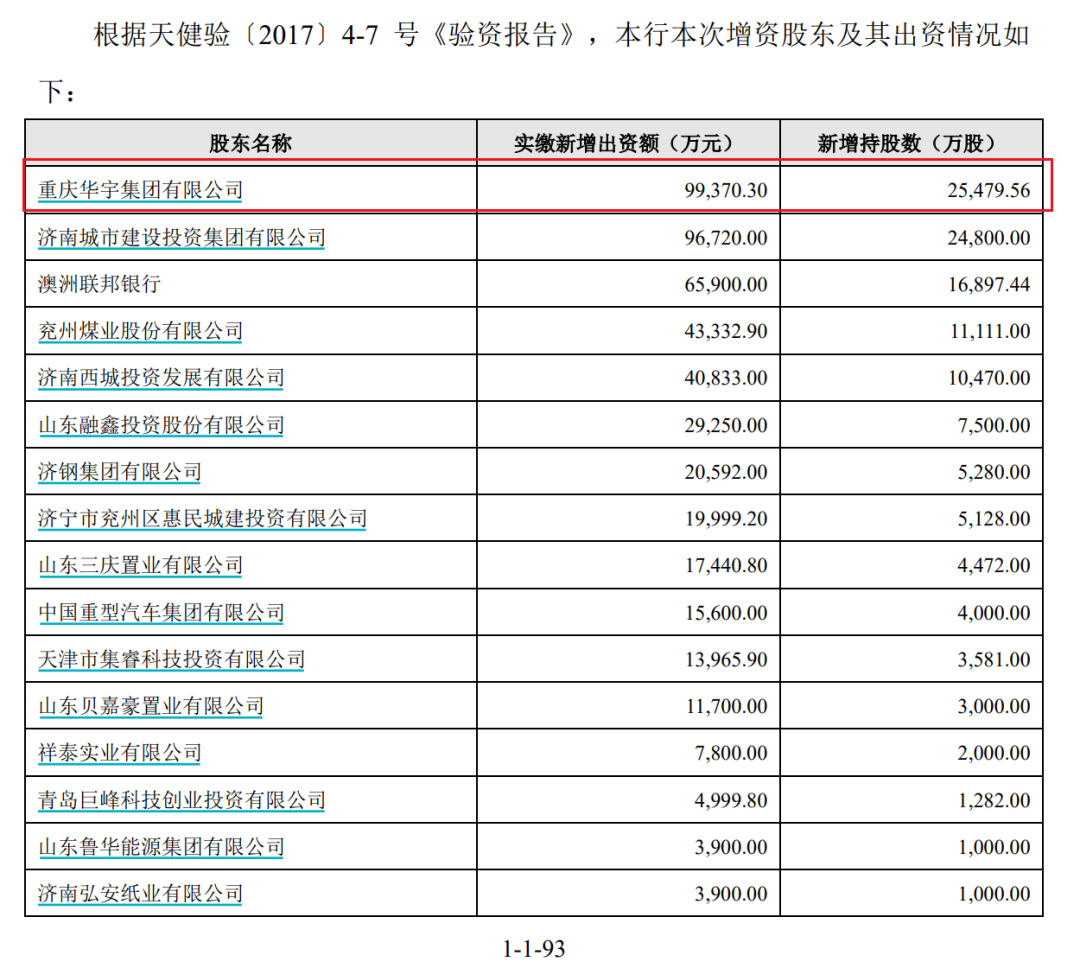The height and width of the screenshot is (968, 1080).
Task: Click the 澳洲联邦银行 name cell
Action: 99,284
